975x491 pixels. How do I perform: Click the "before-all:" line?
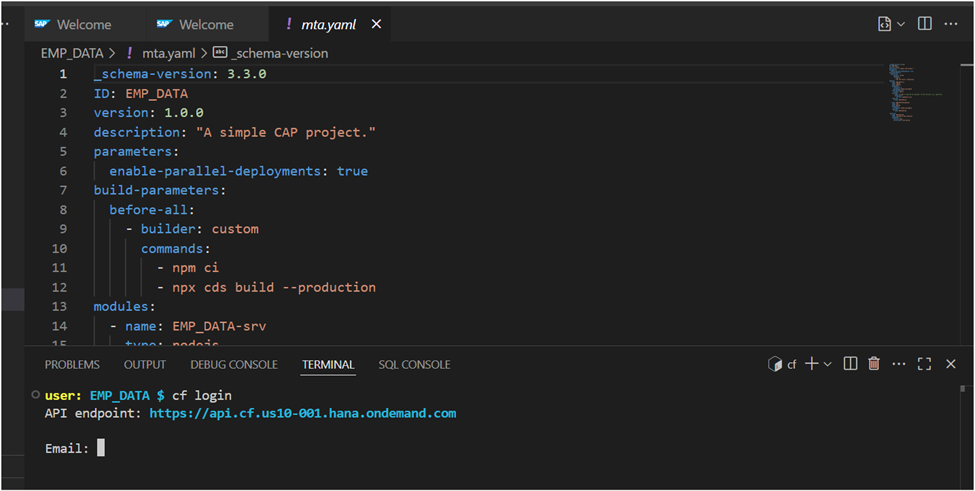pyautogui.click(x=152, y=209)
